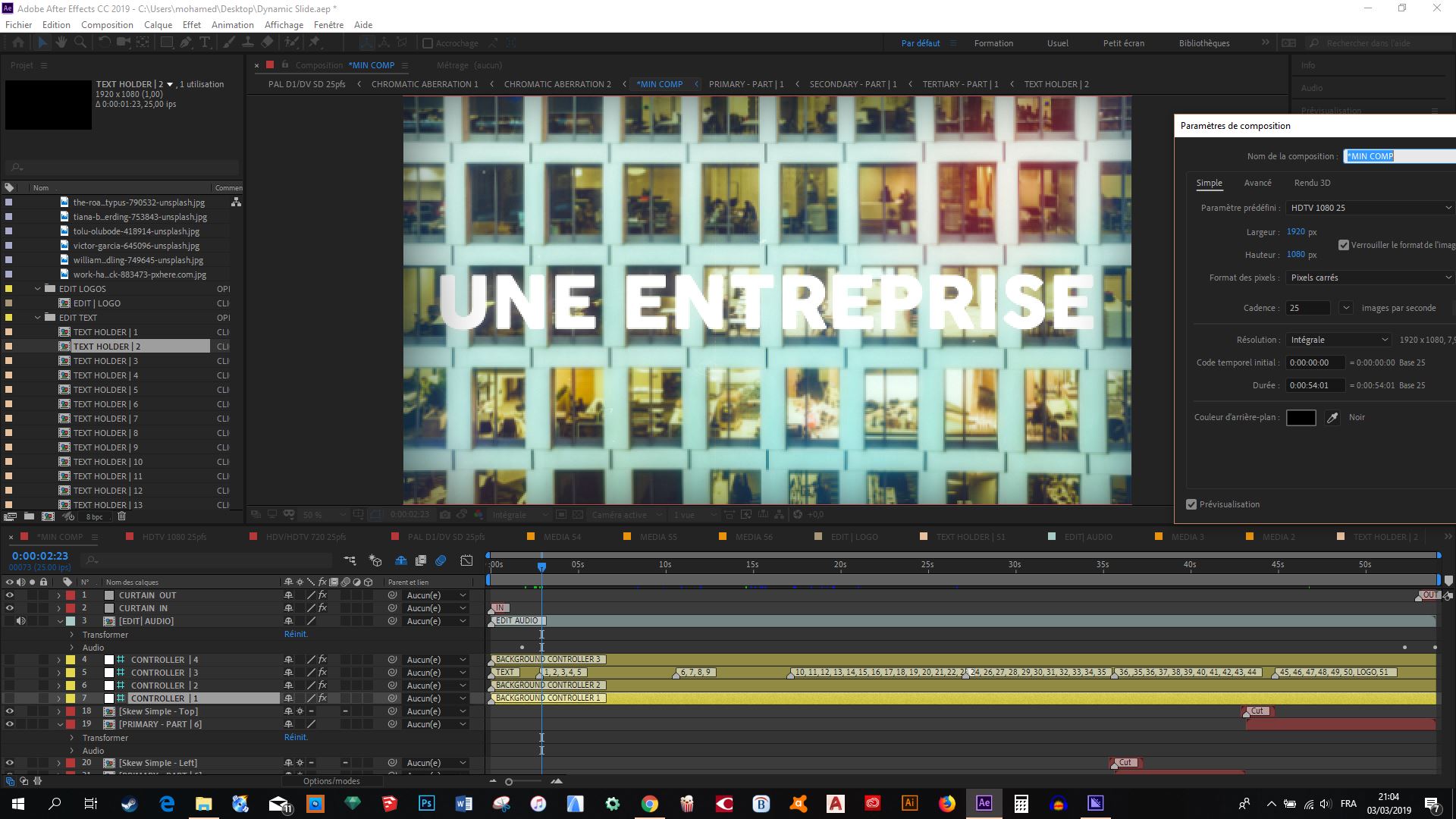Collapse the [EDIT| AUDIO] layer properties
Viewport: 1456px width, 819px height.
pyautogui.click(x=59, y=621)
